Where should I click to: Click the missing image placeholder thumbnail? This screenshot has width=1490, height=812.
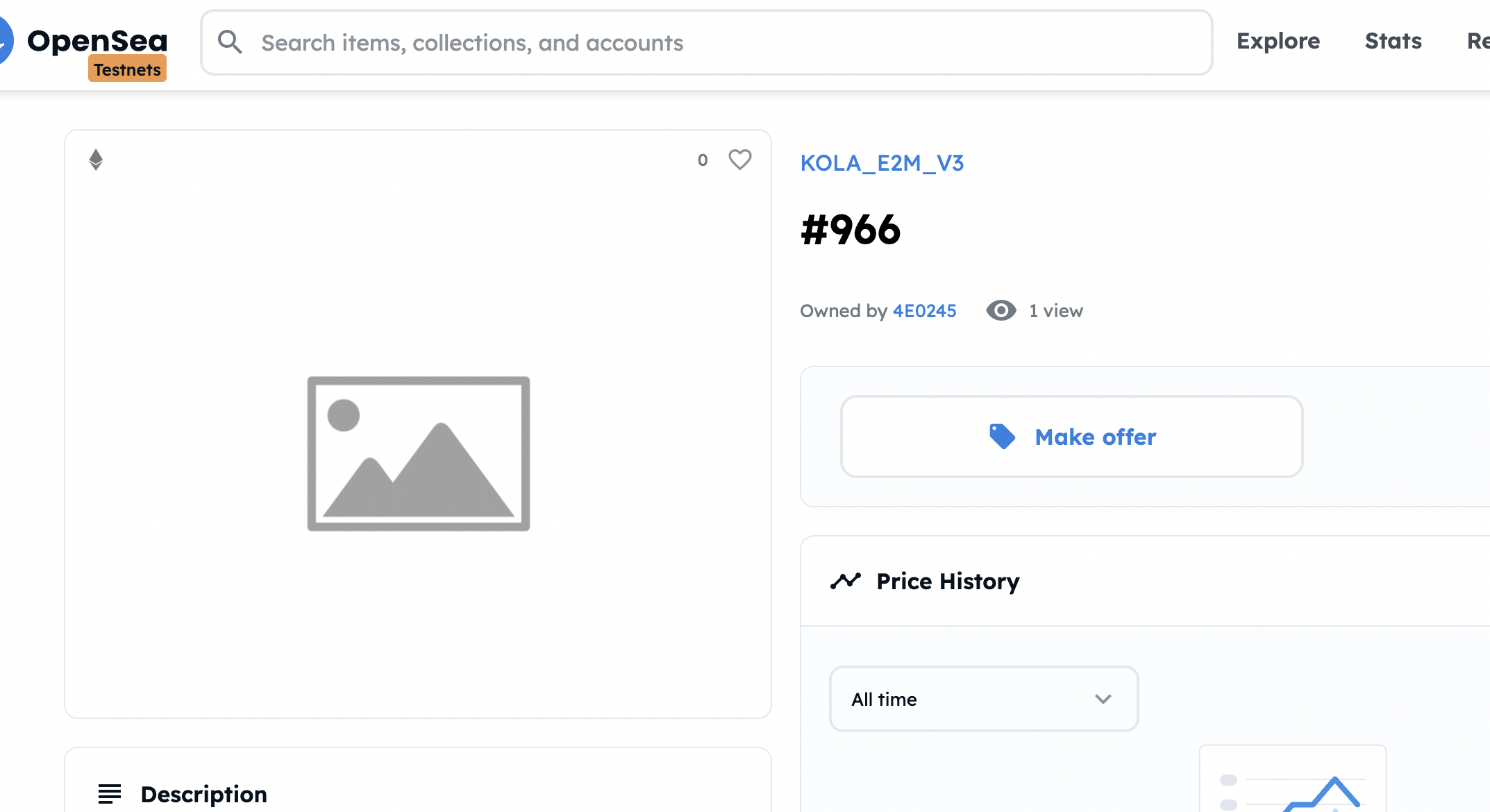tap(419, 454)
